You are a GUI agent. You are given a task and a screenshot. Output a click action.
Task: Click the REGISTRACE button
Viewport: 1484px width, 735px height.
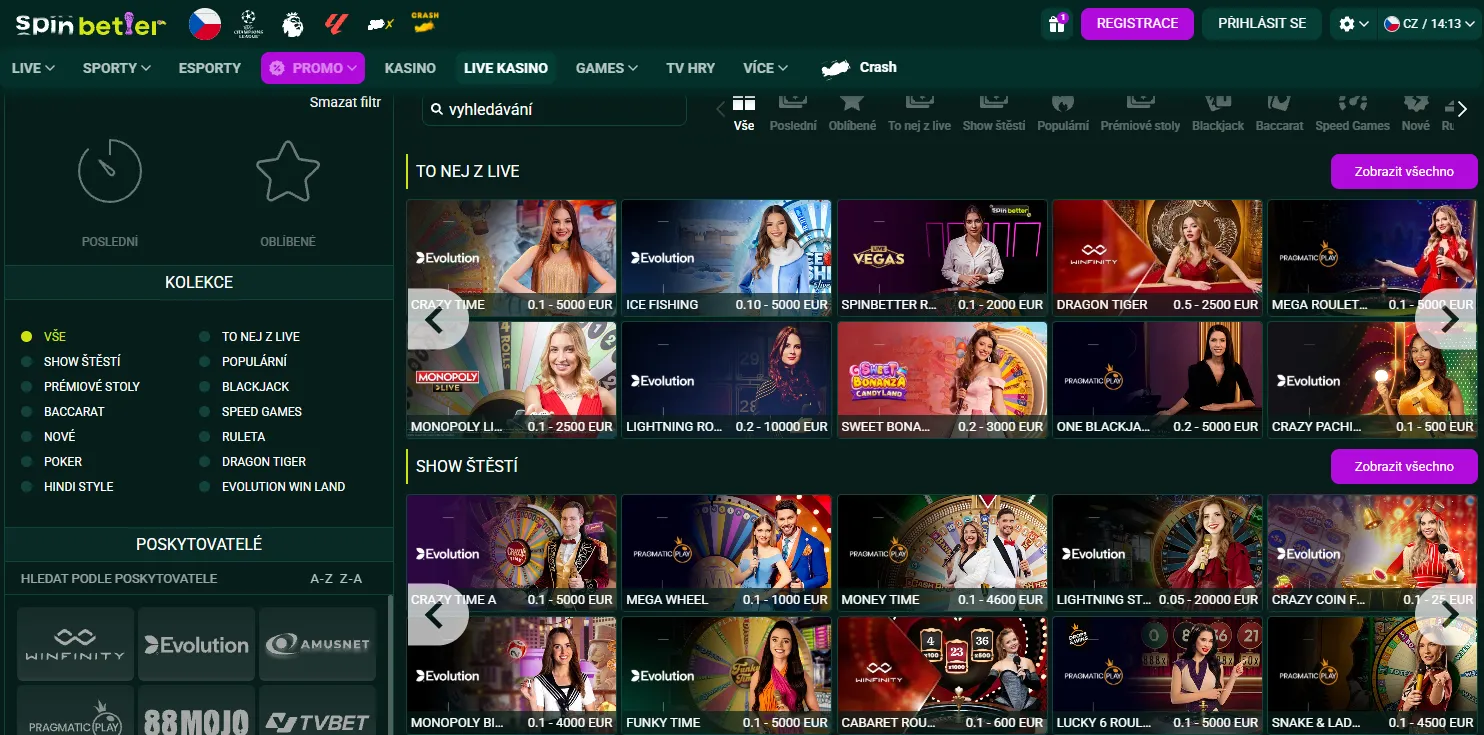coord(1137,24)
